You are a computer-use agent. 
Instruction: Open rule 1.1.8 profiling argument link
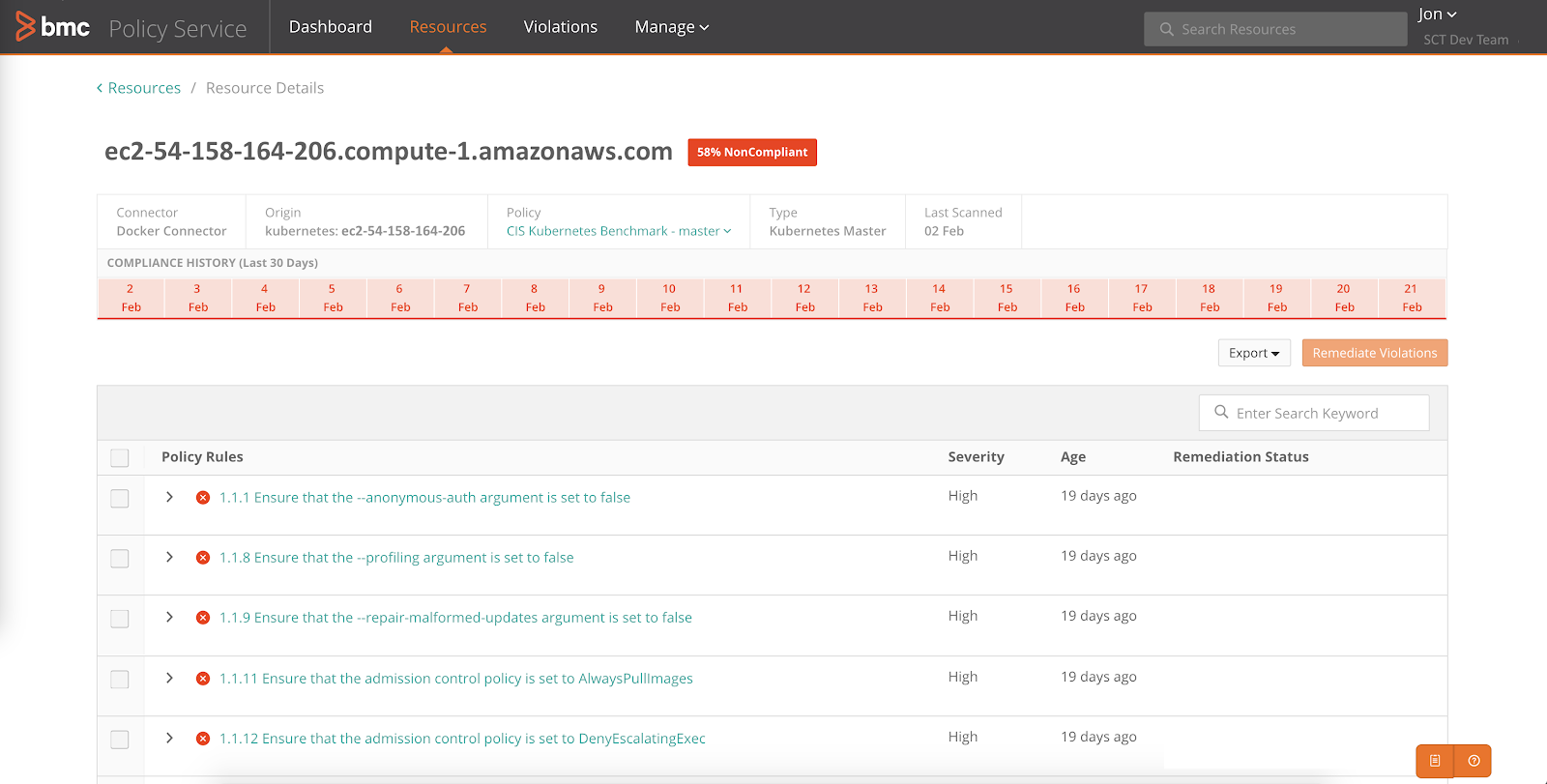396,558
